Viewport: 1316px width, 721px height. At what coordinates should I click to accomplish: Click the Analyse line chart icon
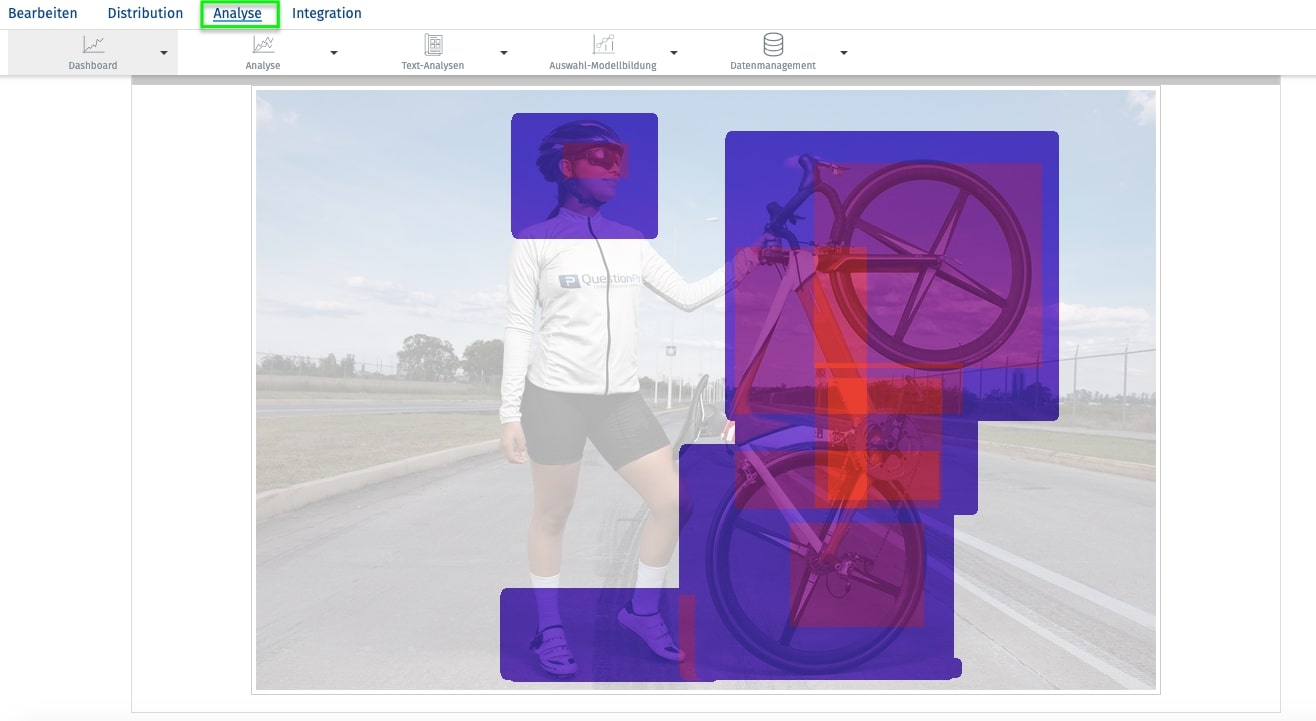[263, 45]
